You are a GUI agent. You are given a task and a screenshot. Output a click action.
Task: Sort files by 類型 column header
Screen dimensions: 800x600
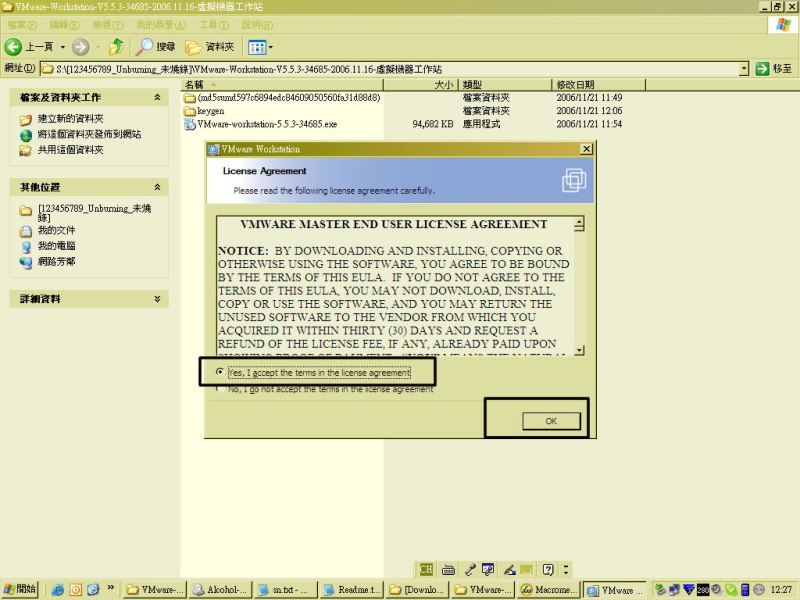tap(505, 84)
